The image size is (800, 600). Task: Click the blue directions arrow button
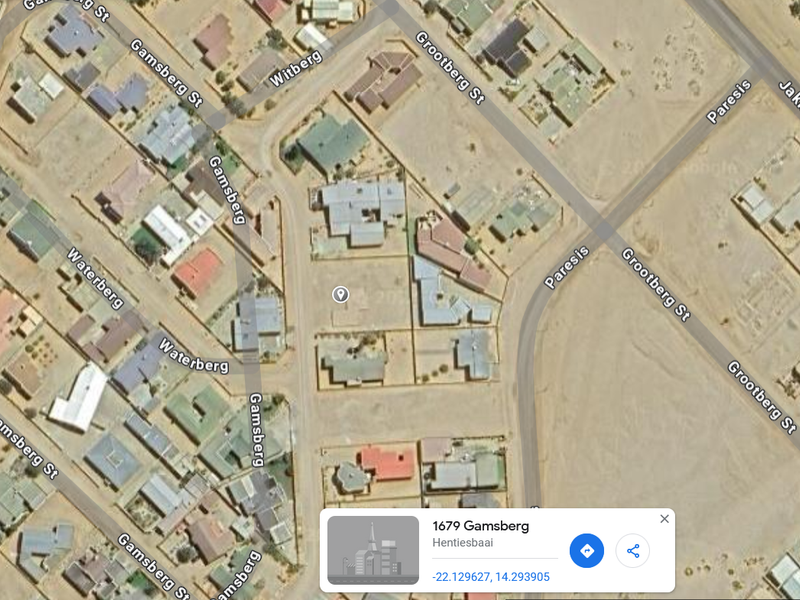click(x=586, y=551)
